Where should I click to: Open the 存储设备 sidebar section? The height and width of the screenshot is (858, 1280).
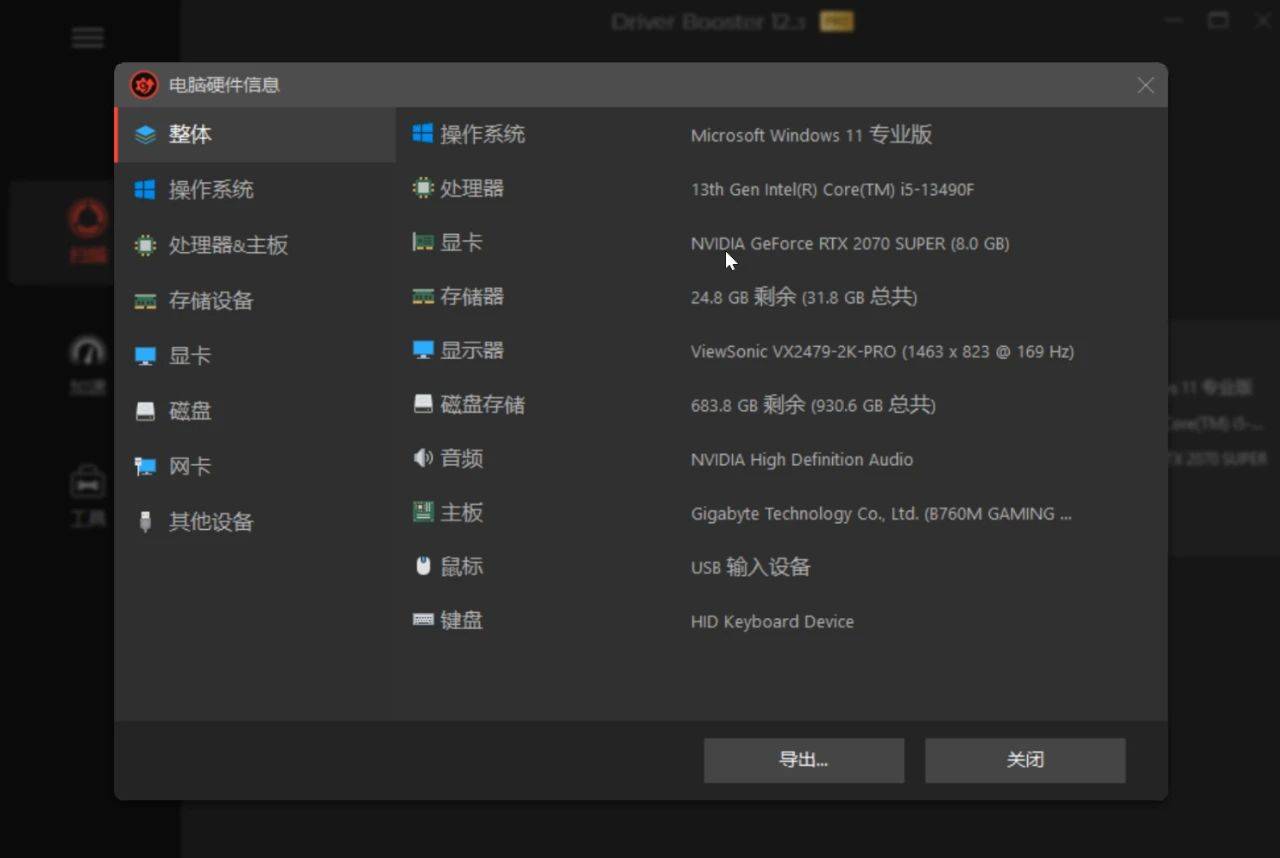[x=256, y=300]
